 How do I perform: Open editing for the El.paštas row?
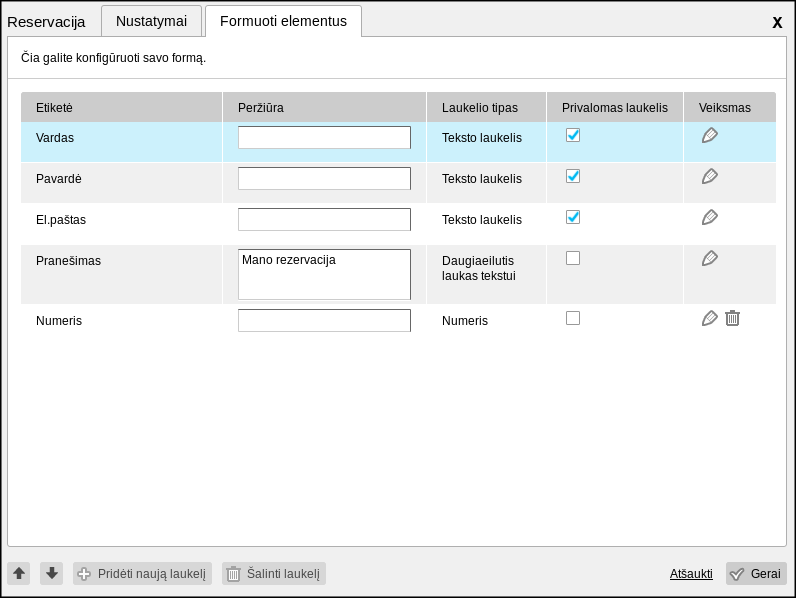point(710,218)
